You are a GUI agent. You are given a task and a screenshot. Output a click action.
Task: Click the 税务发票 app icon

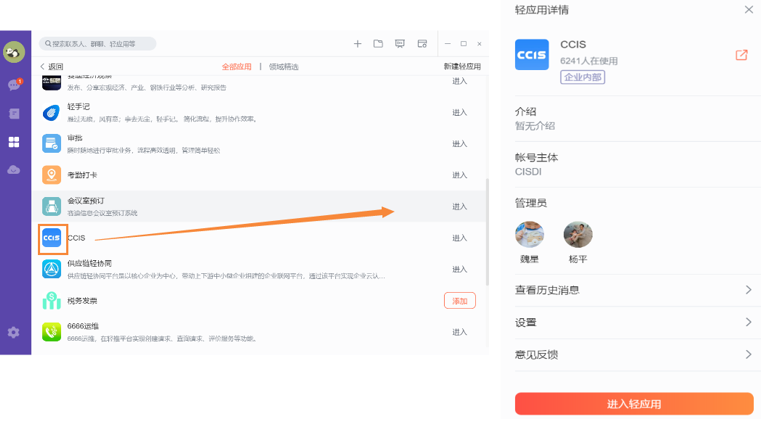[x=51, y=300]
